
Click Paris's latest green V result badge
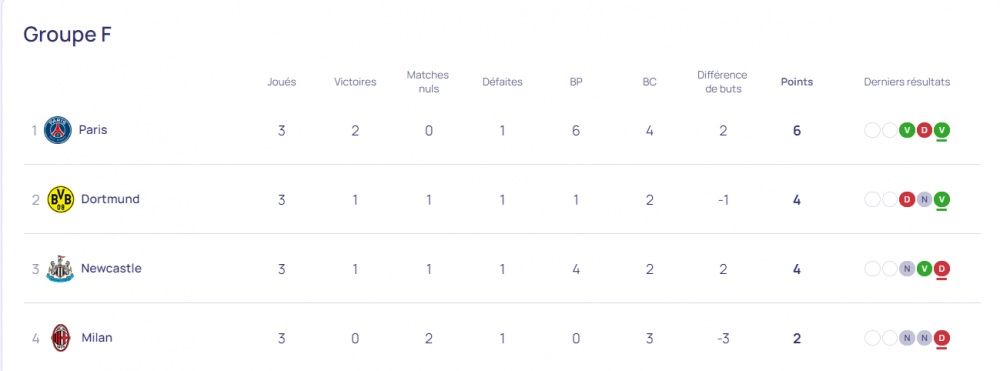click(x=942, y=131)
